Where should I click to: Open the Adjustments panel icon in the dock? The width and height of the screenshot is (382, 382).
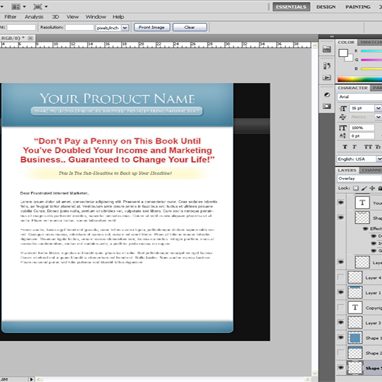click(x=327, y=95)
